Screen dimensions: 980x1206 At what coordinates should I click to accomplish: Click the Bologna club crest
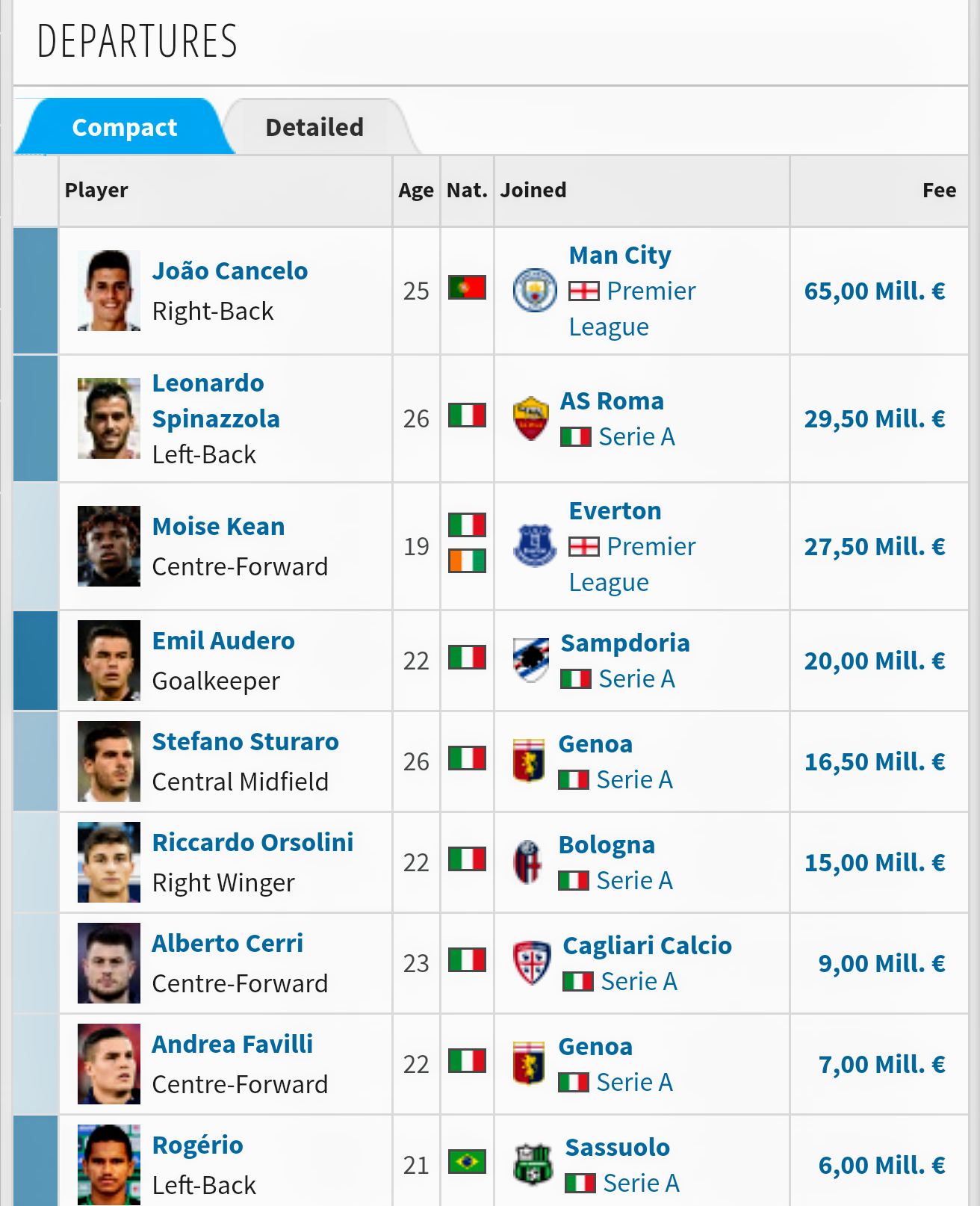point(529,862)
